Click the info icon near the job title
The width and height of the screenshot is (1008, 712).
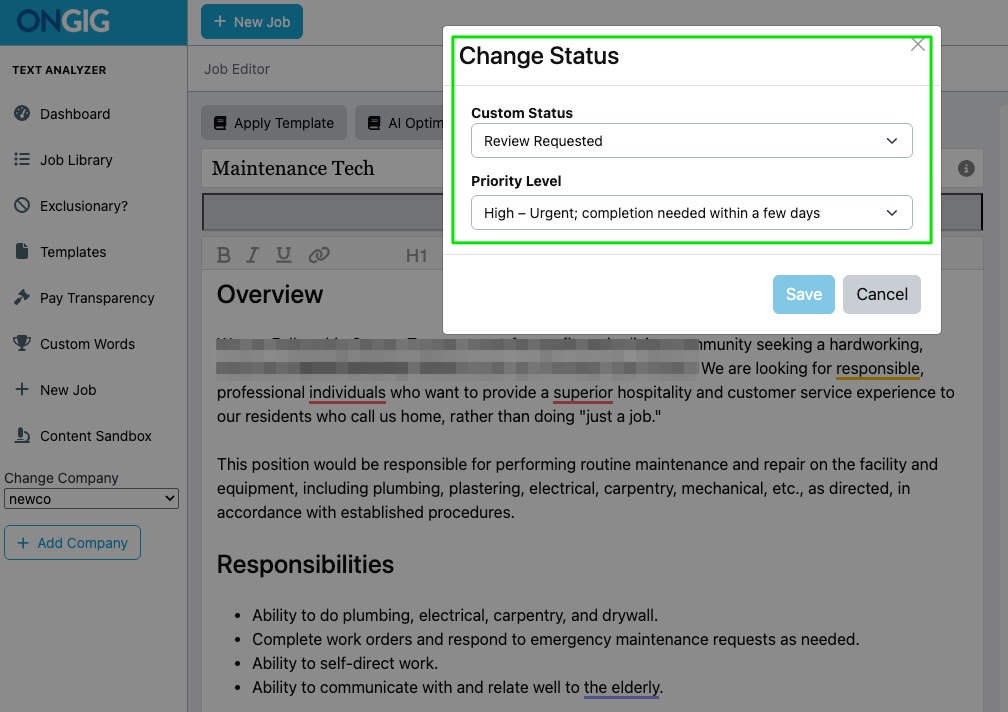[x=966, y=168]
